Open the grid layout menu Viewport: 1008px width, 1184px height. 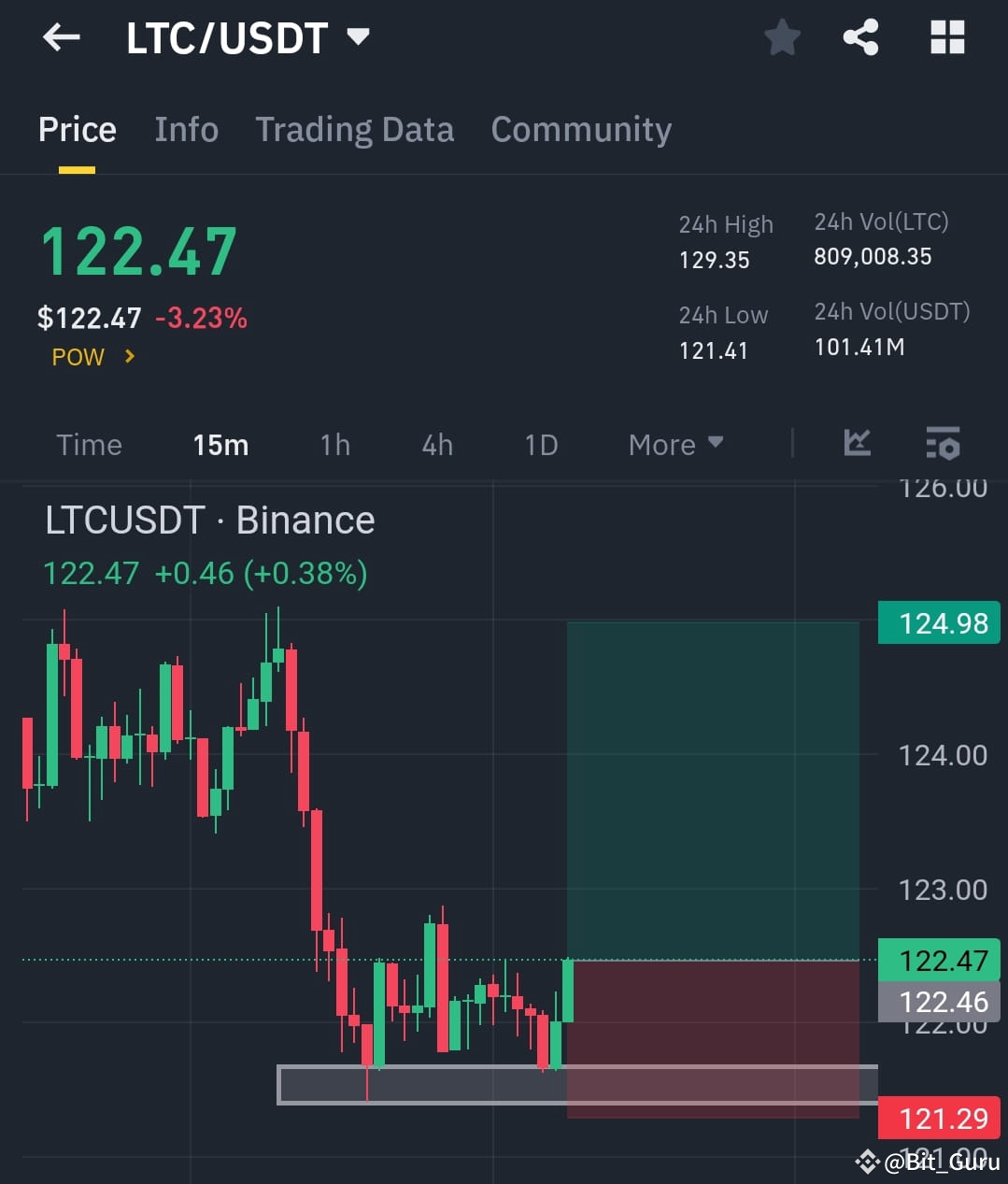tap(947, 36)
